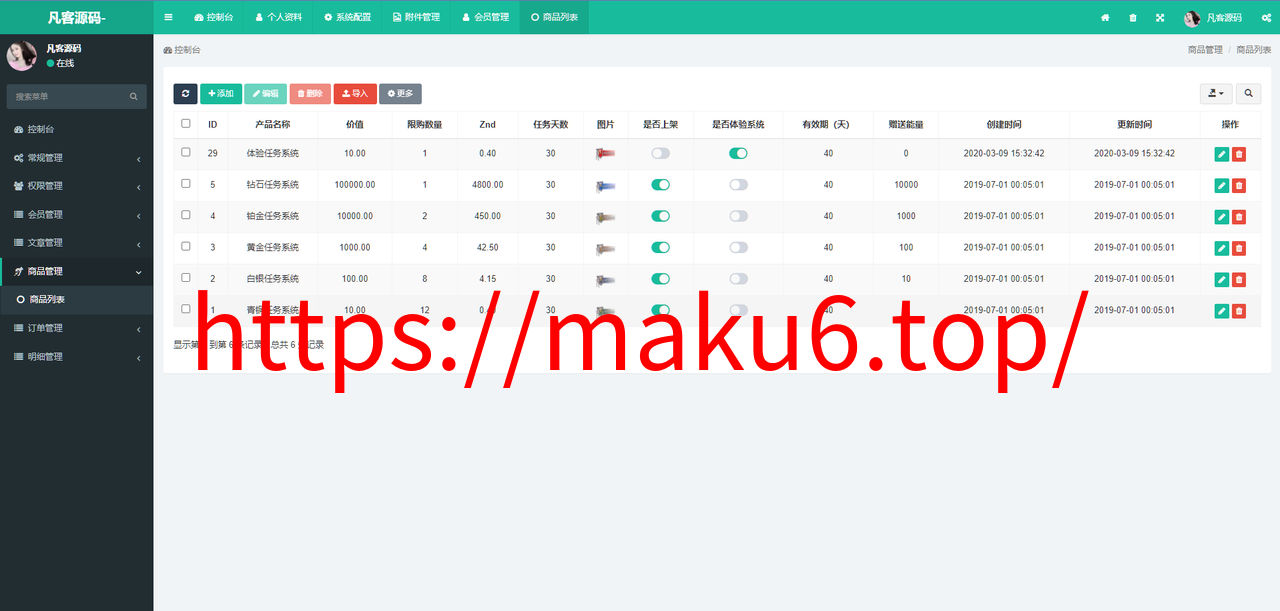
Task: Click the 商品管理 breadcrumb link
Action: click(1205, 49)
